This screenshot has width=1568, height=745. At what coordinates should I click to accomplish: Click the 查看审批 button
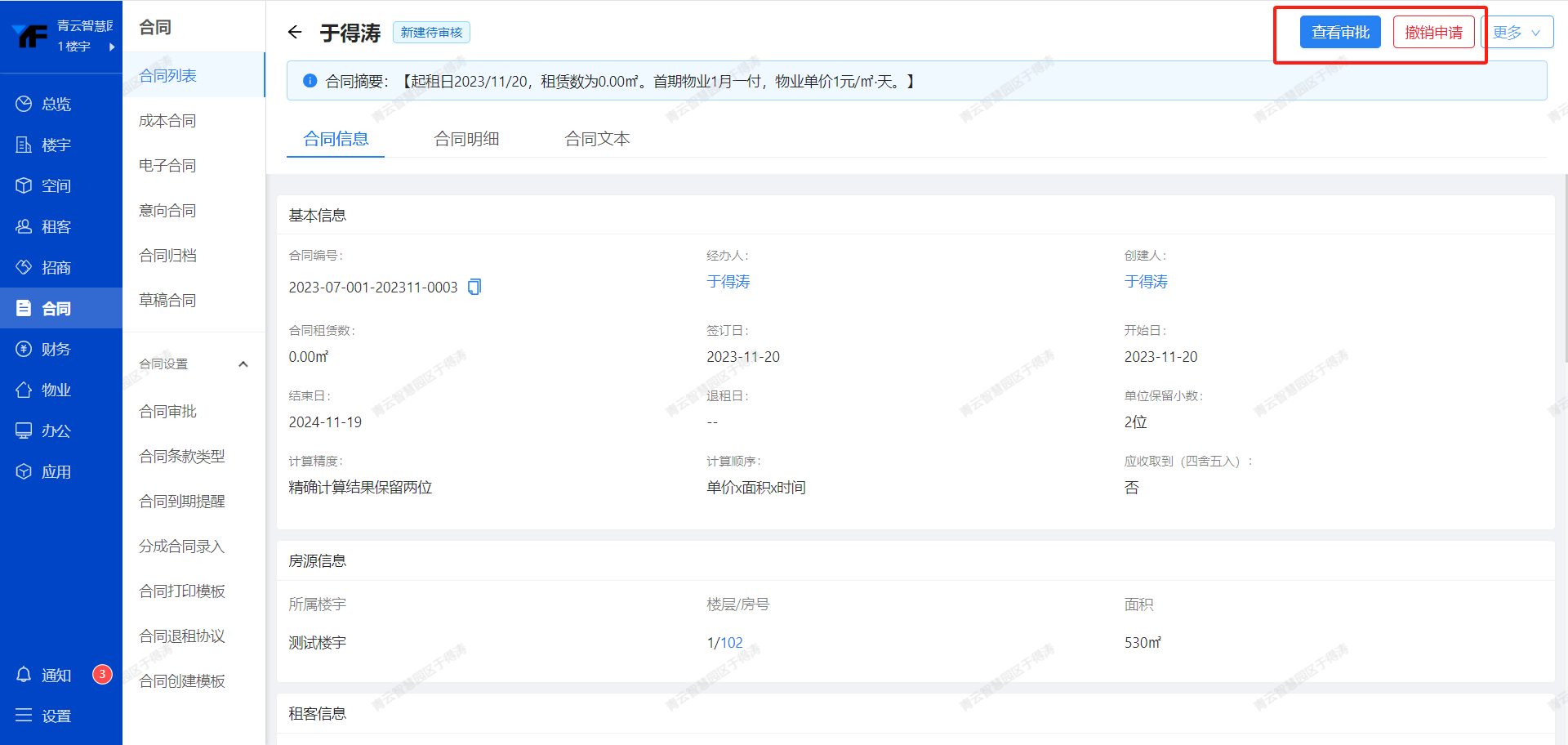(1340, 33)
